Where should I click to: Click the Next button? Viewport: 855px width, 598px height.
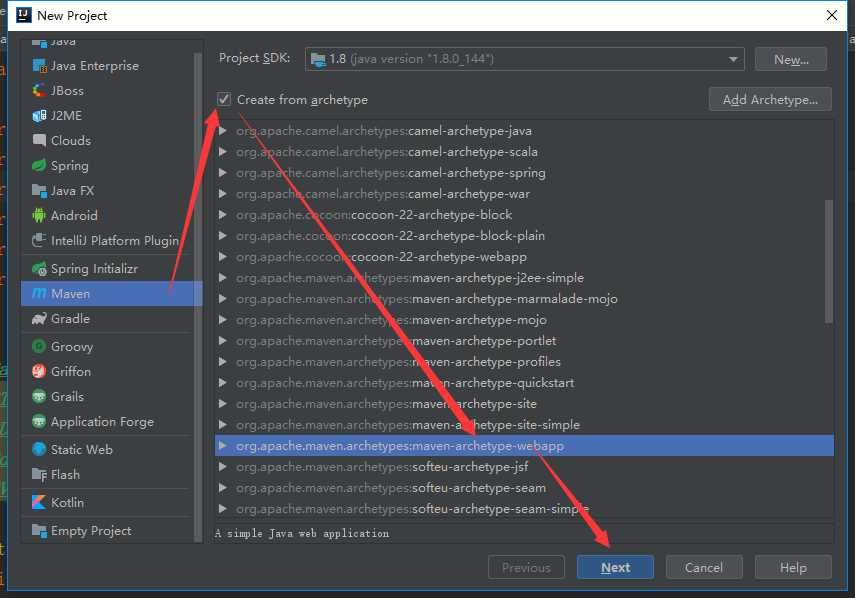tap(616, 567)
